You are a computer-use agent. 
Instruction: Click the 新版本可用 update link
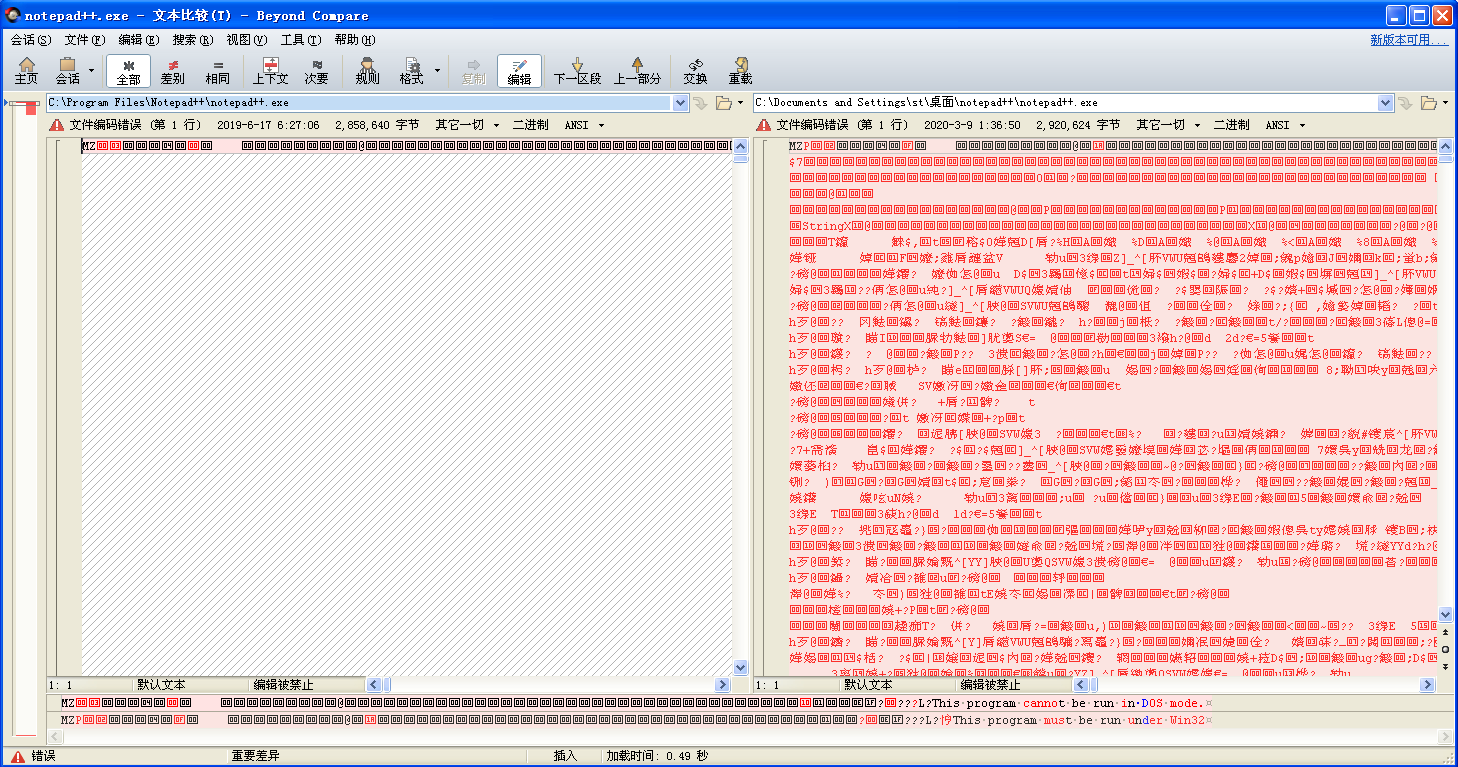point(1408,40)
